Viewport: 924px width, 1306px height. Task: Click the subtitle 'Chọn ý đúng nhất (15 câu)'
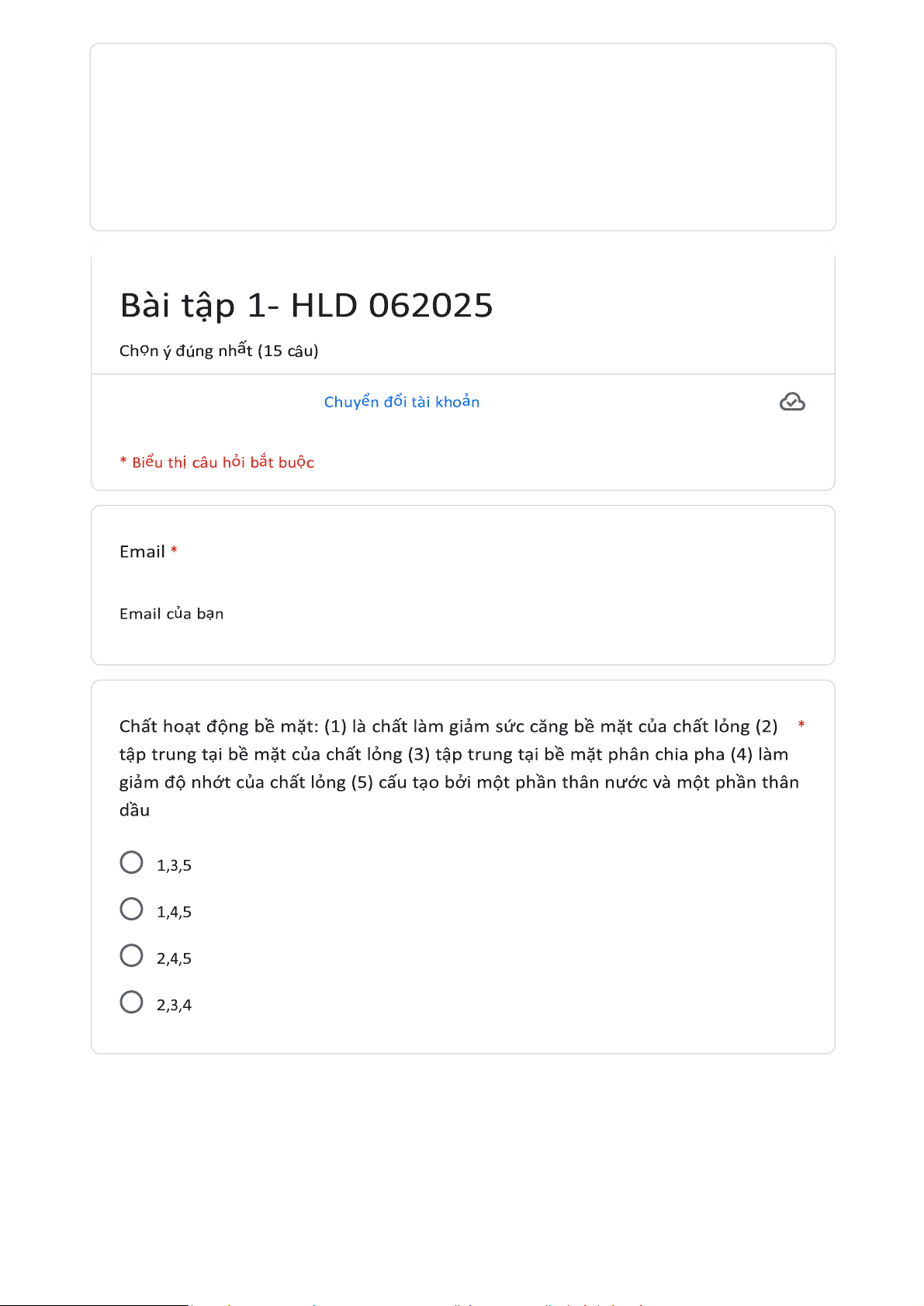219,351
